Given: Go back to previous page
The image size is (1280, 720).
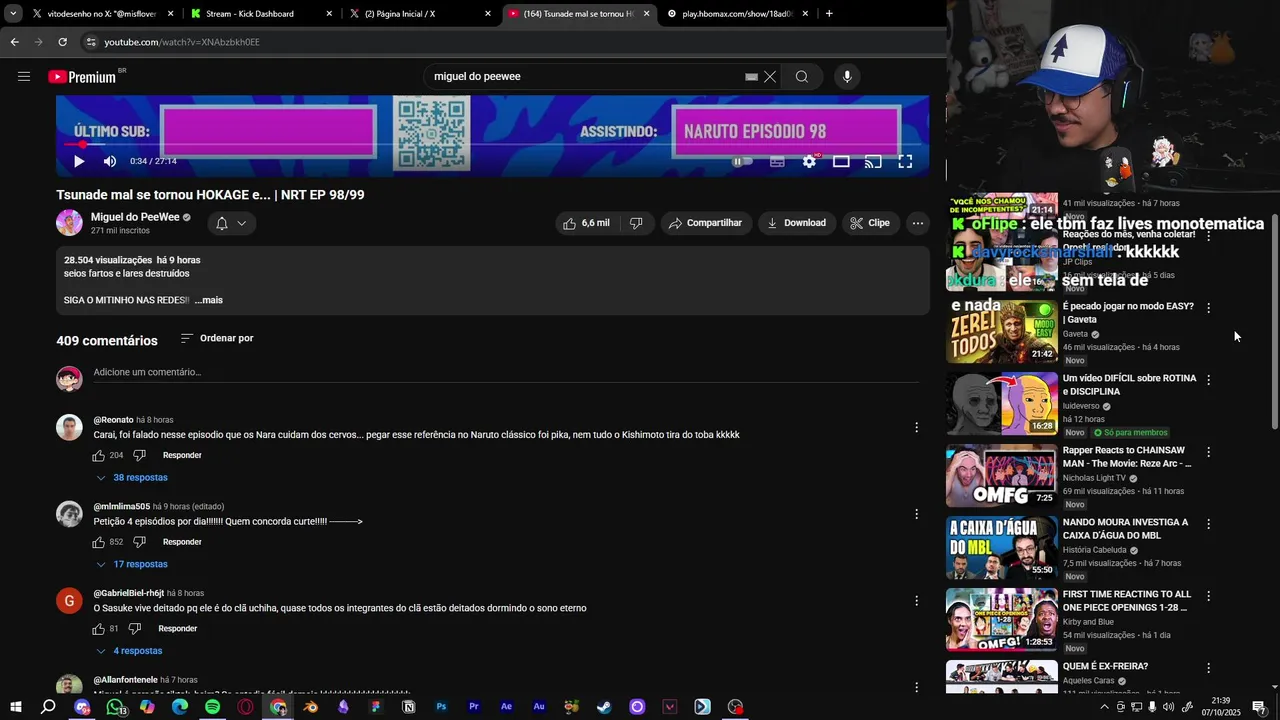Looking at the screenshot, I should pyautogui.click(x=14, y=42).
